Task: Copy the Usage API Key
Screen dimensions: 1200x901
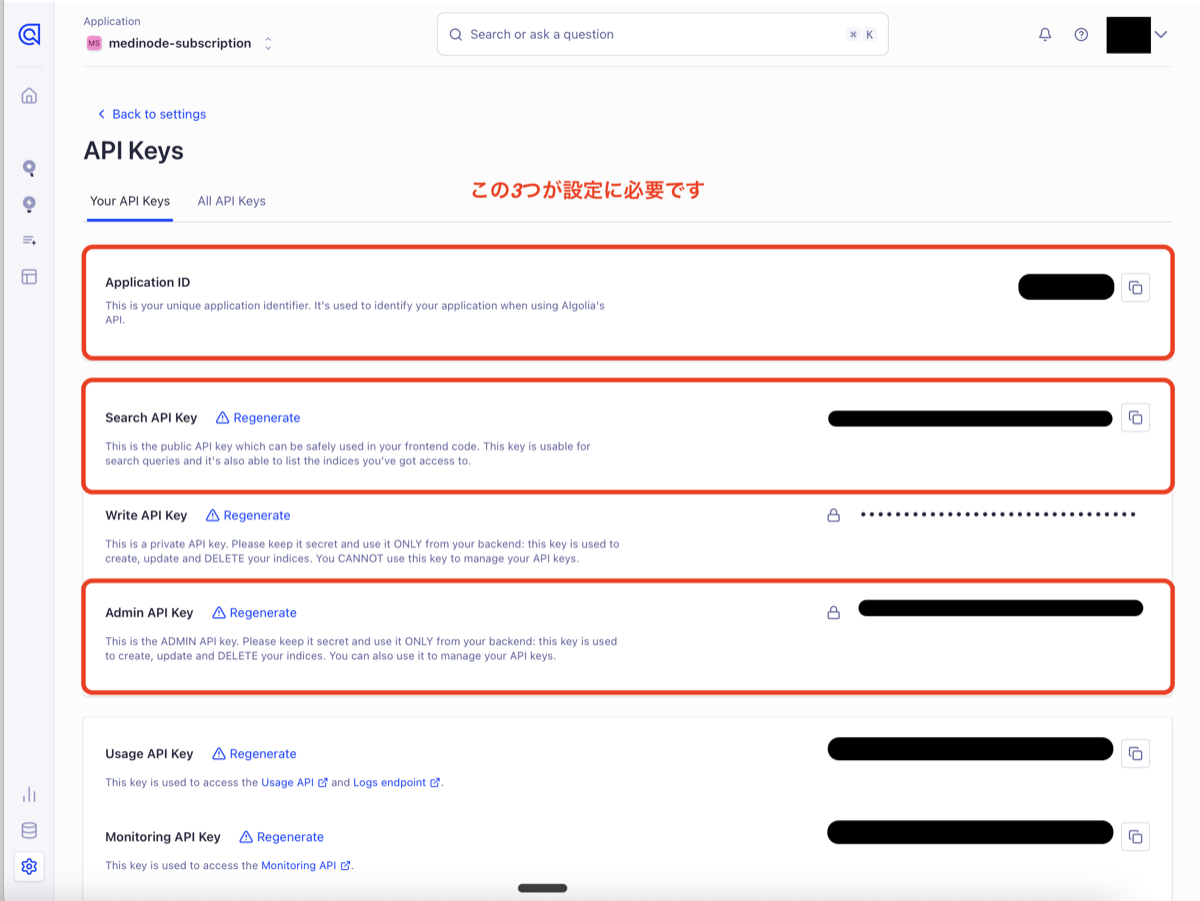Action: click(1135, 754)
